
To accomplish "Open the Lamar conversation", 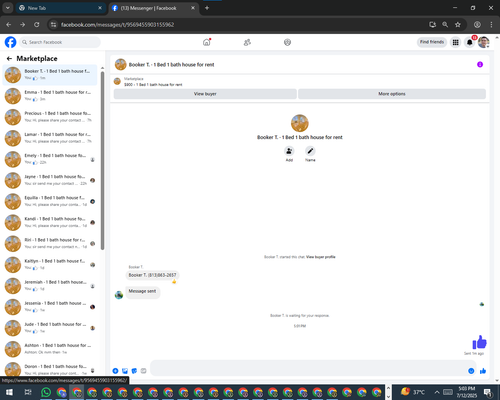I will coord(50,138).
